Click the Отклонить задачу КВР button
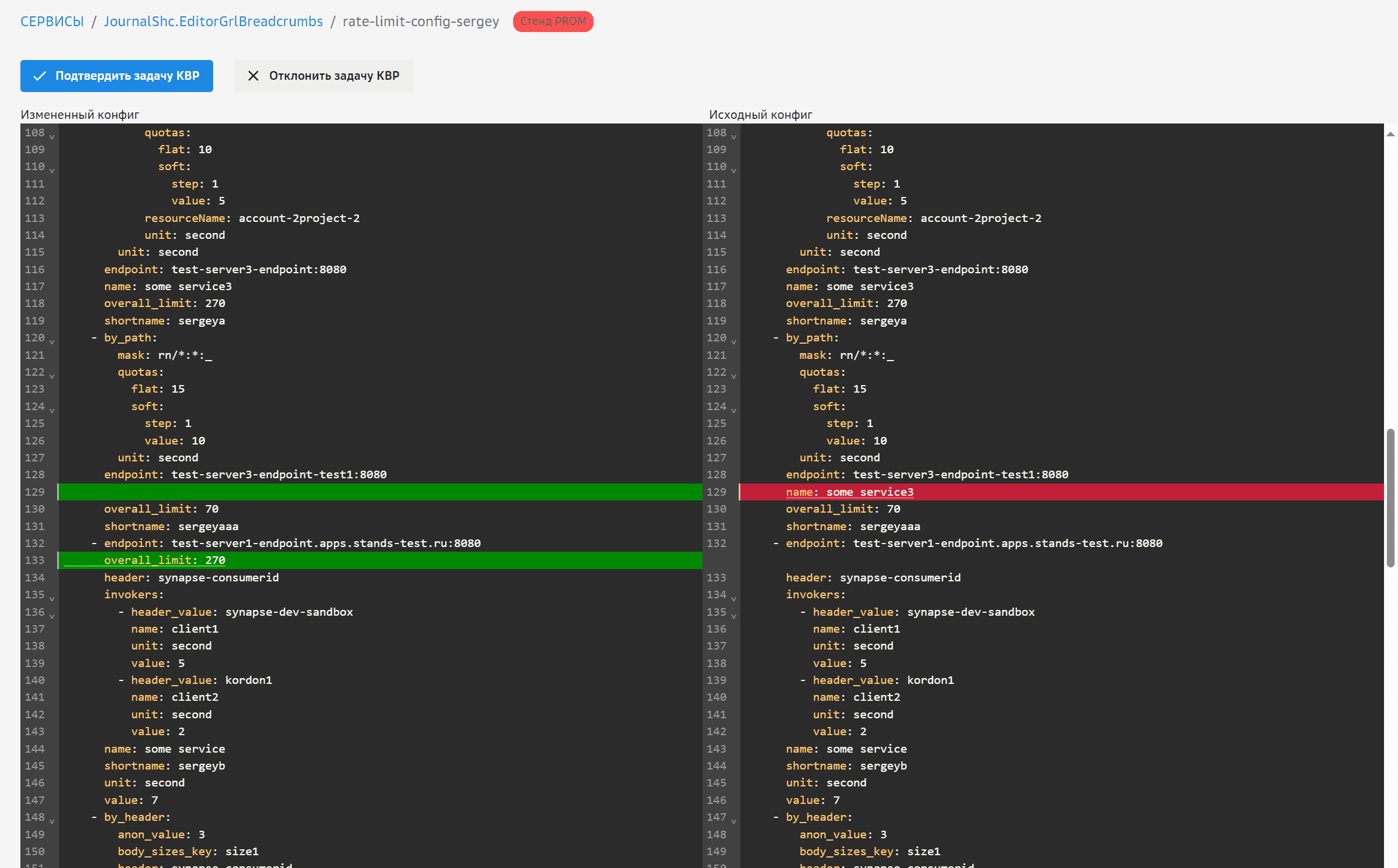1398x868 pixels. tap(323, 76)
